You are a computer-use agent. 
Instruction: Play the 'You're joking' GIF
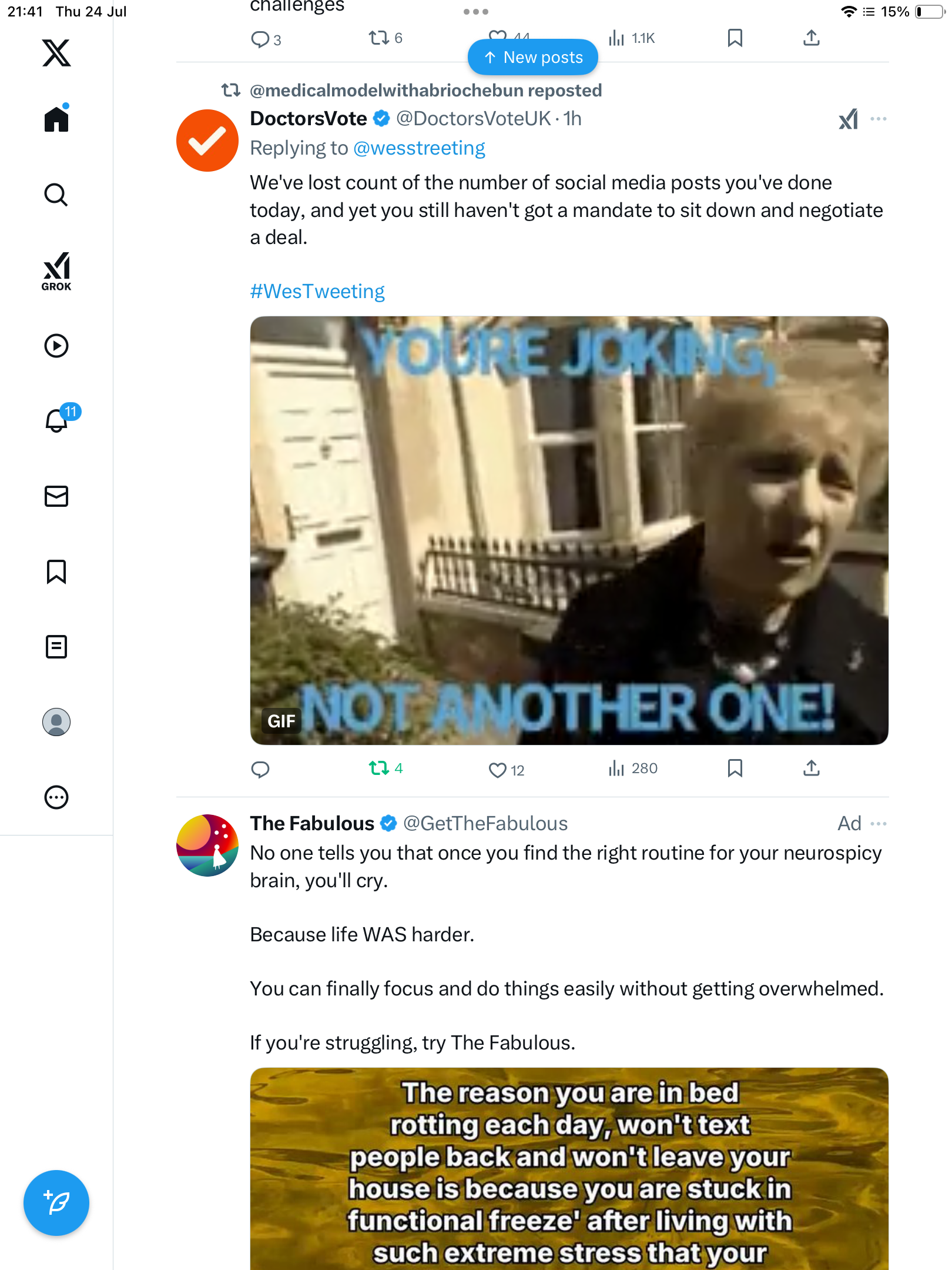pos(569,530)
